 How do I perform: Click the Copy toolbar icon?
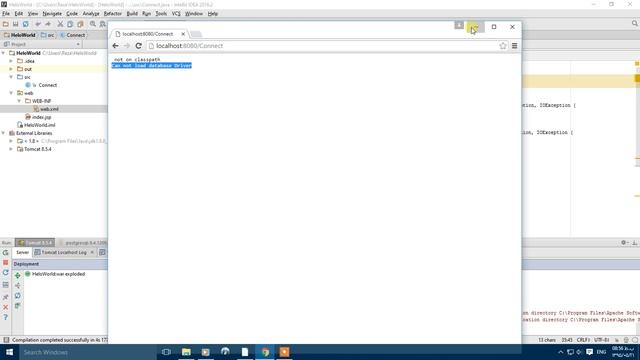pos(70,24)
